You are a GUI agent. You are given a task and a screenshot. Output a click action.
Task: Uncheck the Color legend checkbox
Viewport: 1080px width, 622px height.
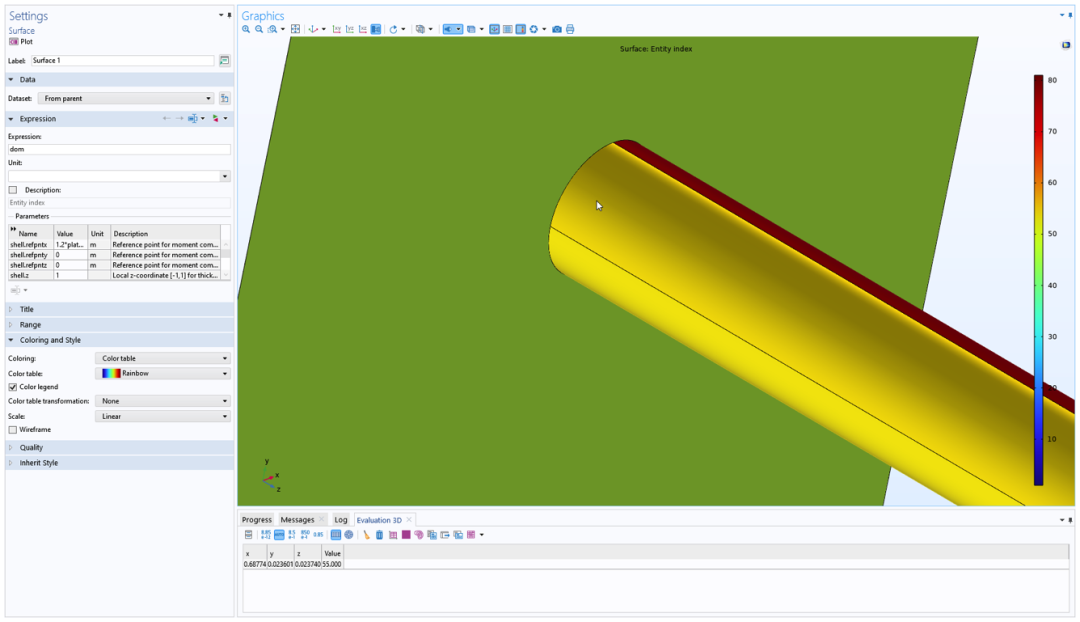(12, 387)
